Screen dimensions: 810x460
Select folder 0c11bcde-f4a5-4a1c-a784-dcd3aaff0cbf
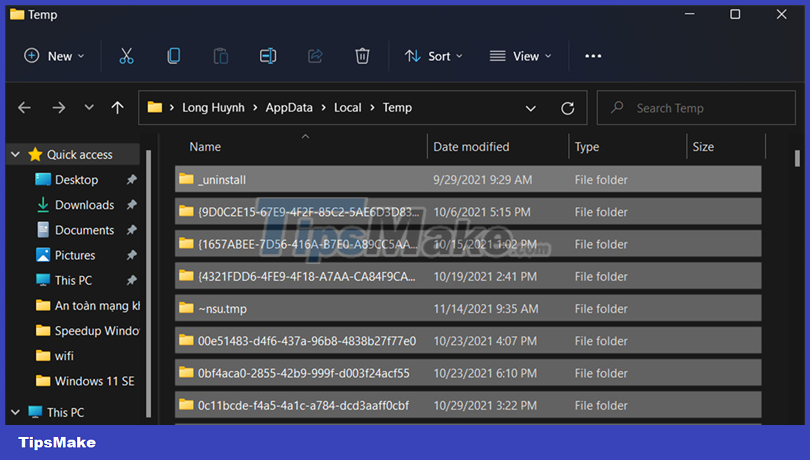(x=468, y=405)
